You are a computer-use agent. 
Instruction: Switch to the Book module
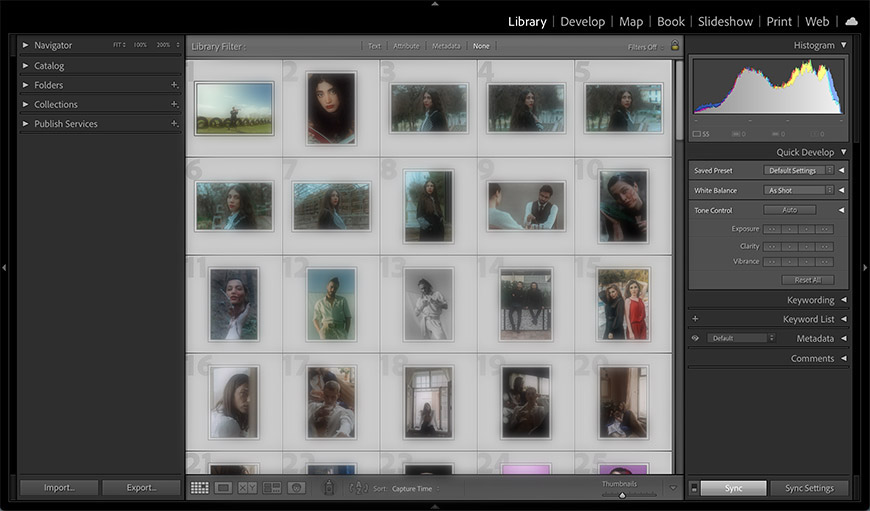[x=671, y=22]
